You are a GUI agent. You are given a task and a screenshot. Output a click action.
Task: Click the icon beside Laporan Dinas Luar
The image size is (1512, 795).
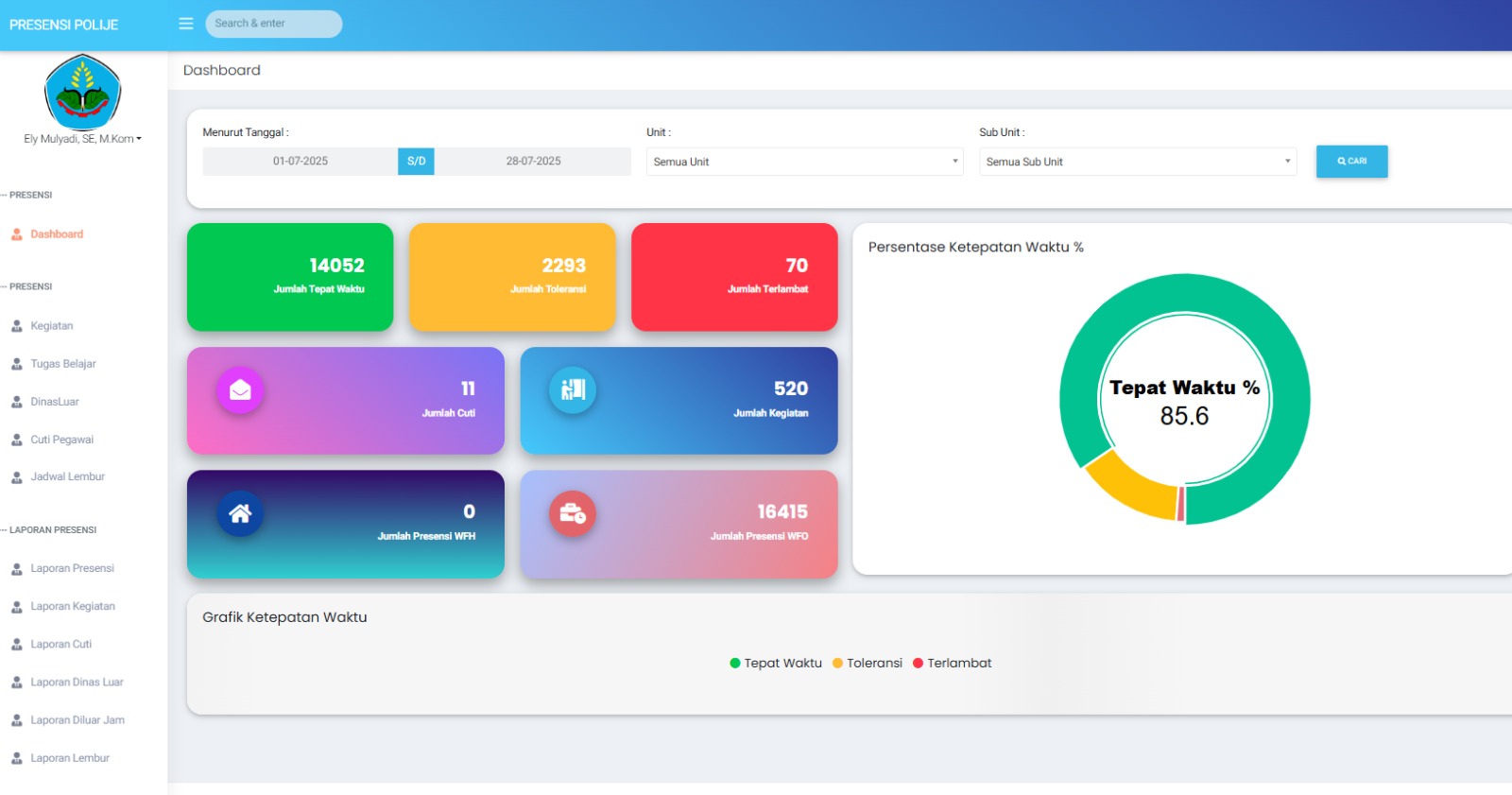17,683
